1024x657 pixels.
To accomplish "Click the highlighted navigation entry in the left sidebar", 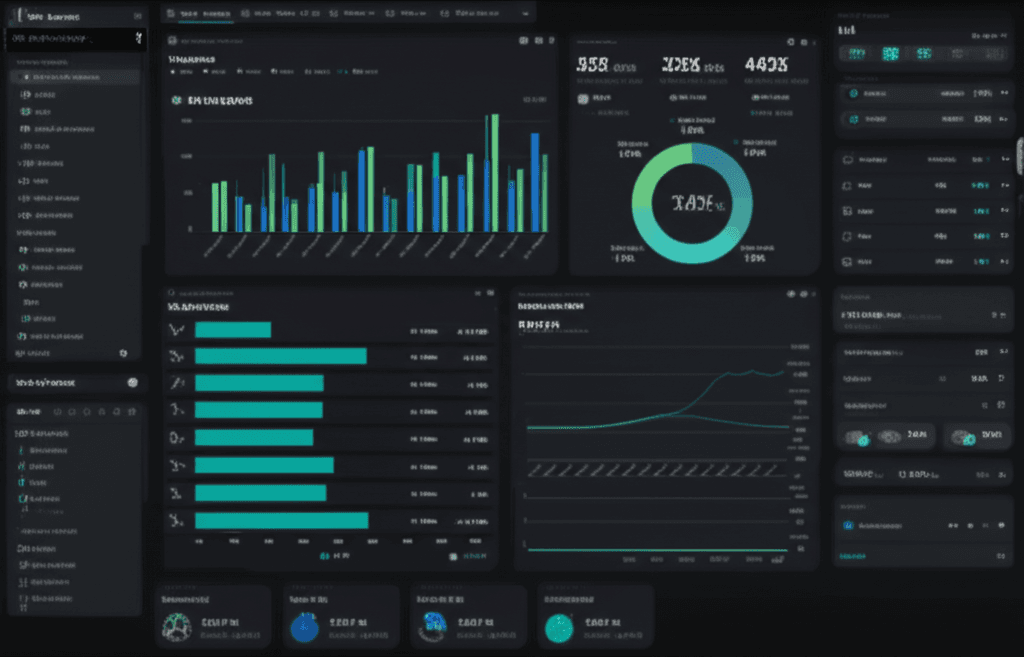I will coord(75,76).
